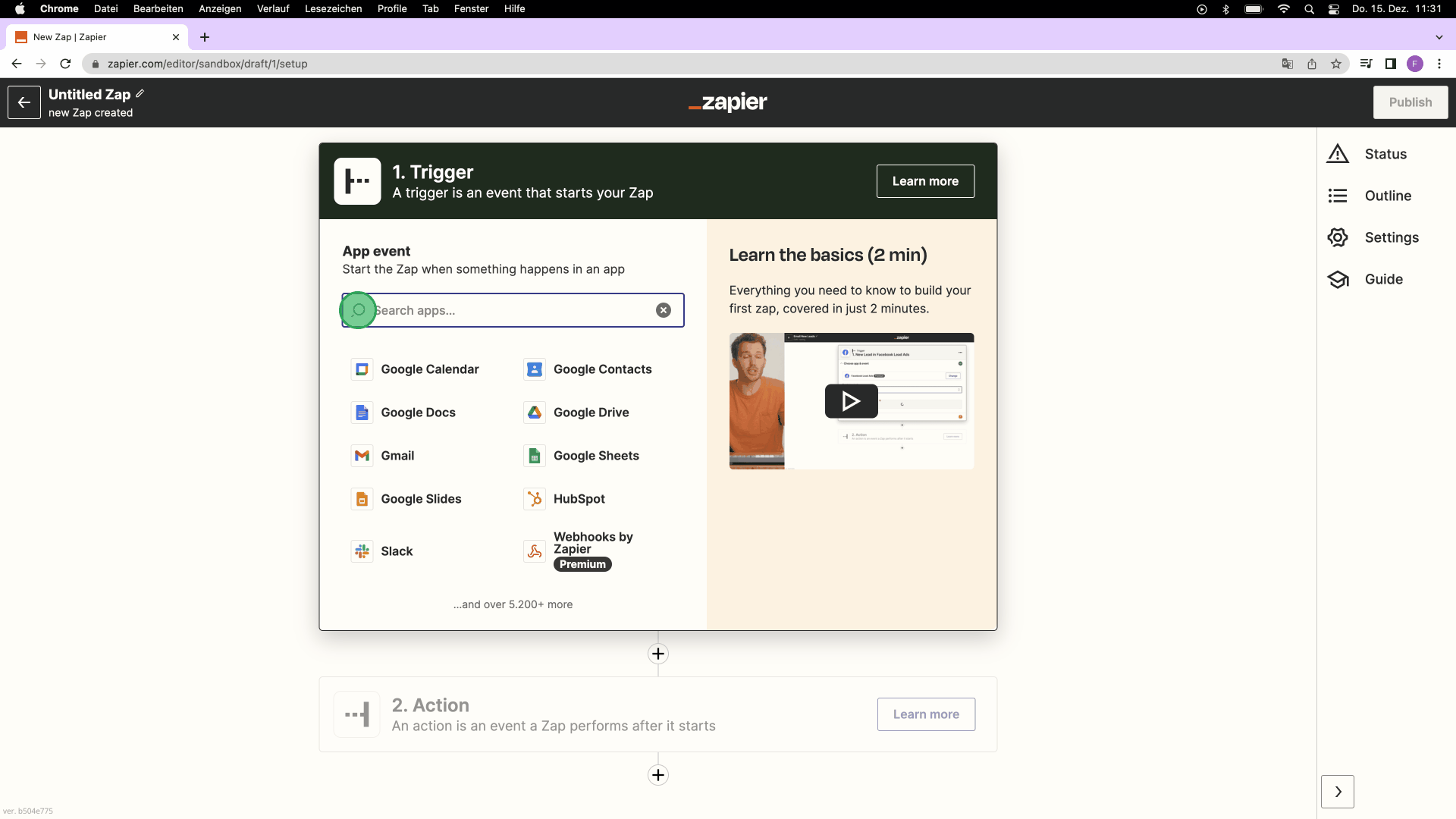Clear the search apps field

pyautogui.click(x=664, y=310)
